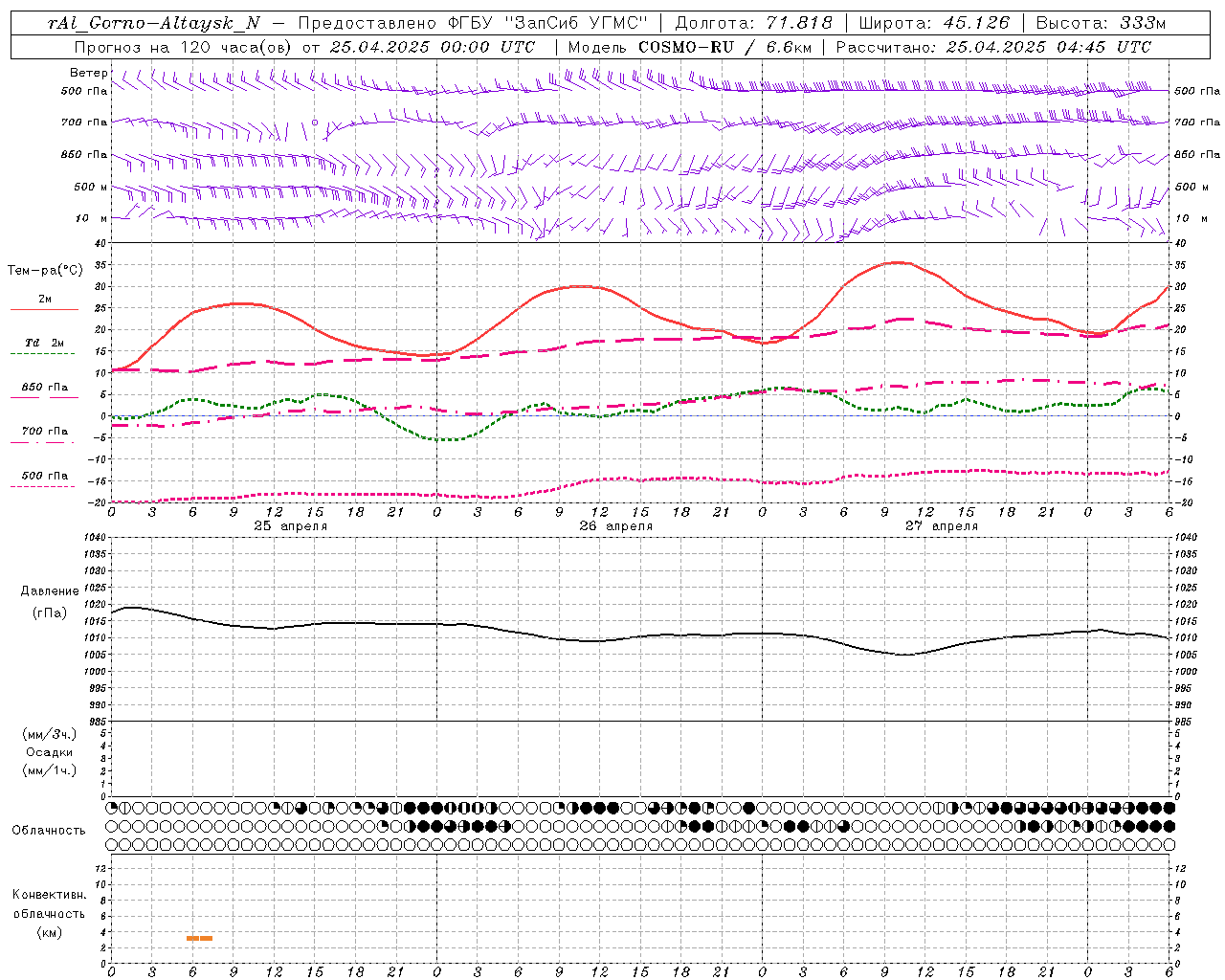Screen dimensions: 1225x980
Task: Click the "Прогноз на 120 часа(ов)" text
Action: [184, 47]
